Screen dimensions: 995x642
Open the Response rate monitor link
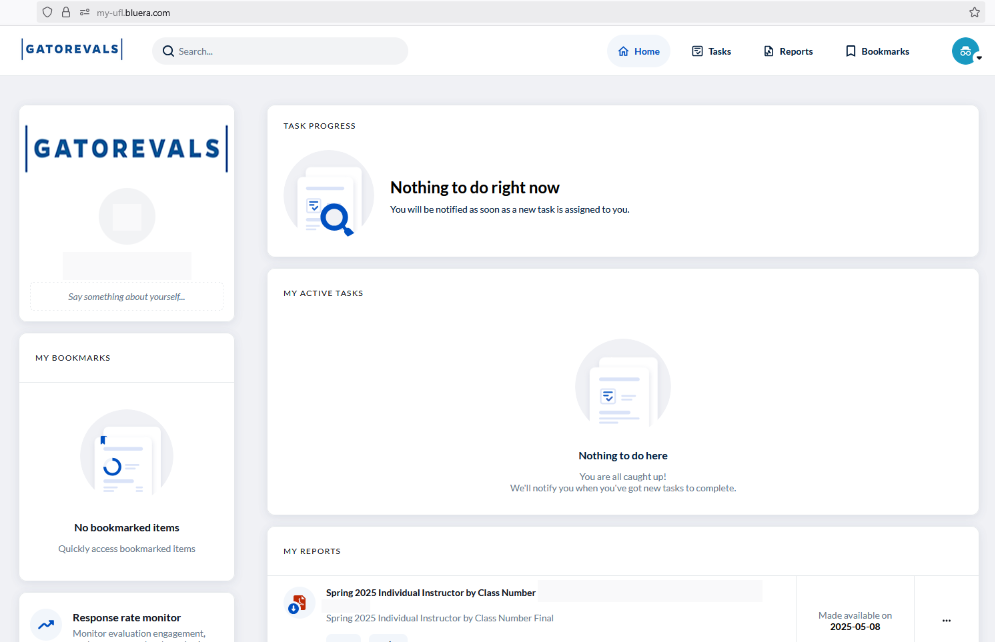[x=127, y=617]
